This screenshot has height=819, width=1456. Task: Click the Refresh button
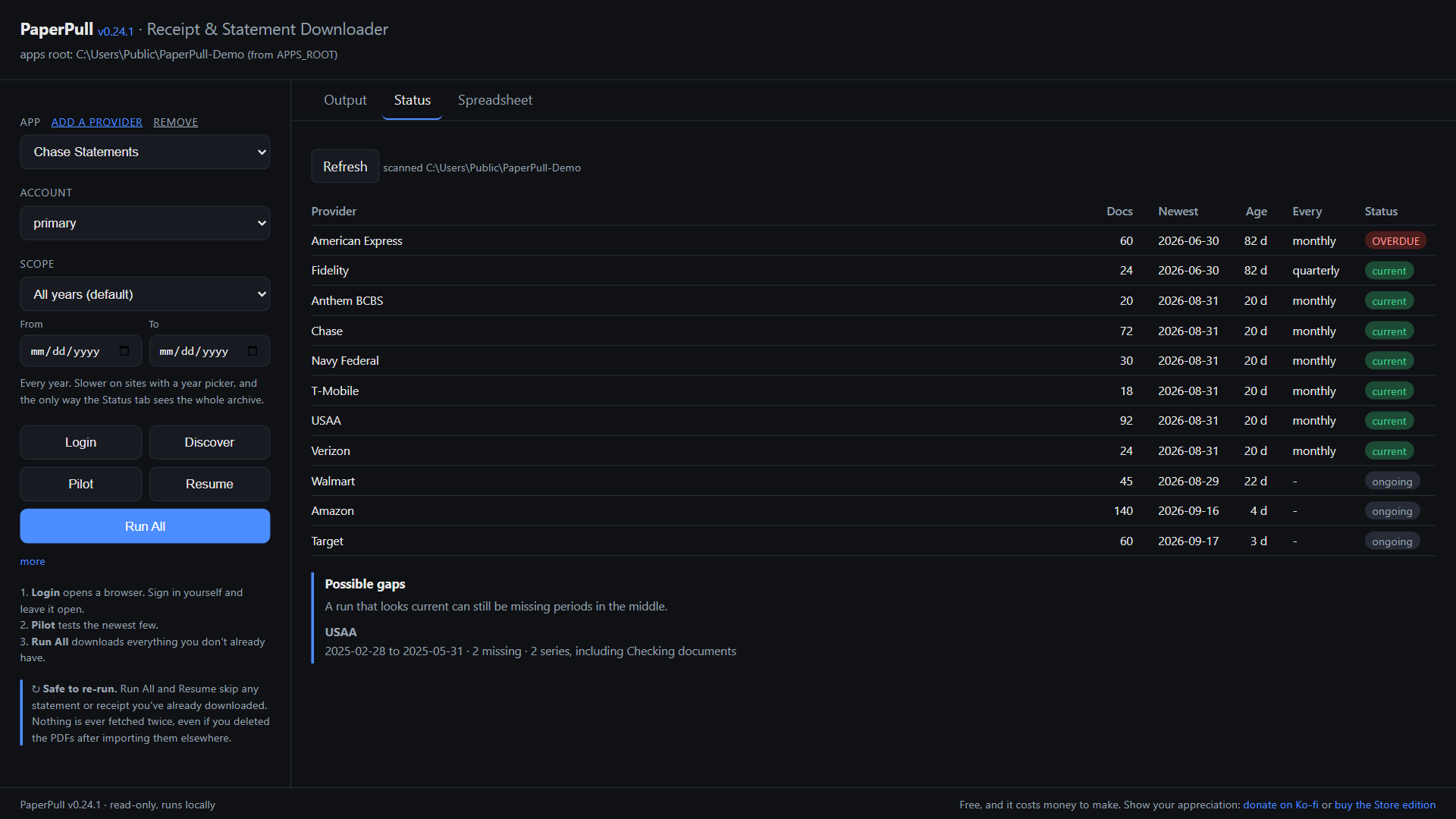point(345,167)
